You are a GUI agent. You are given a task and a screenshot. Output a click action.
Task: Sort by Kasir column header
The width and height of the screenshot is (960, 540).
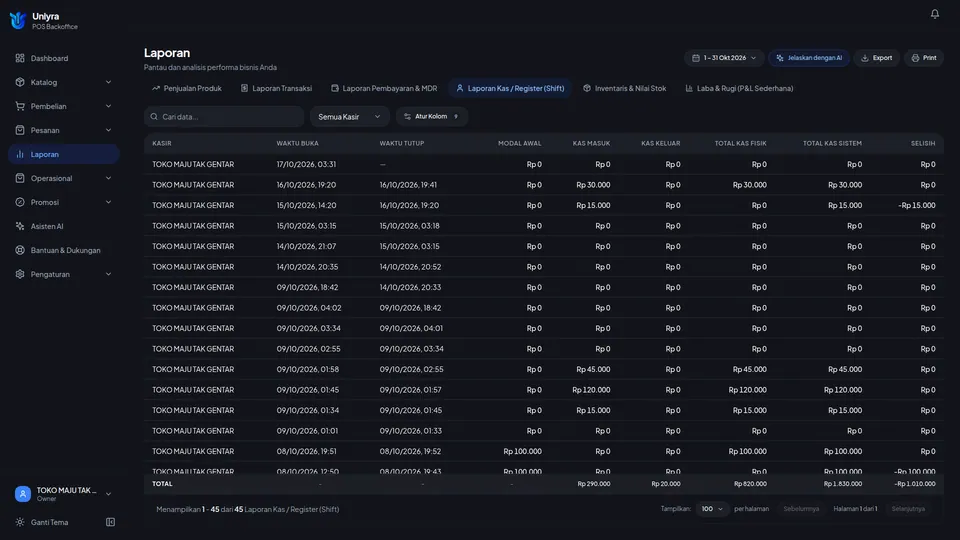pyautogui.click(x=162, y=143)
